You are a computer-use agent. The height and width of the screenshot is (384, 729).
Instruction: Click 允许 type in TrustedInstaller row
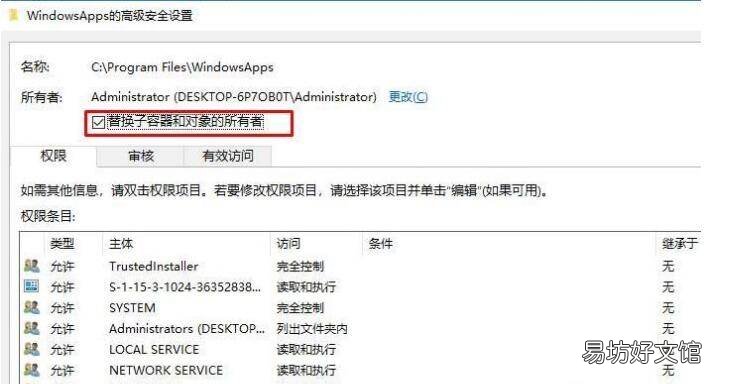[x=62, y=266]
